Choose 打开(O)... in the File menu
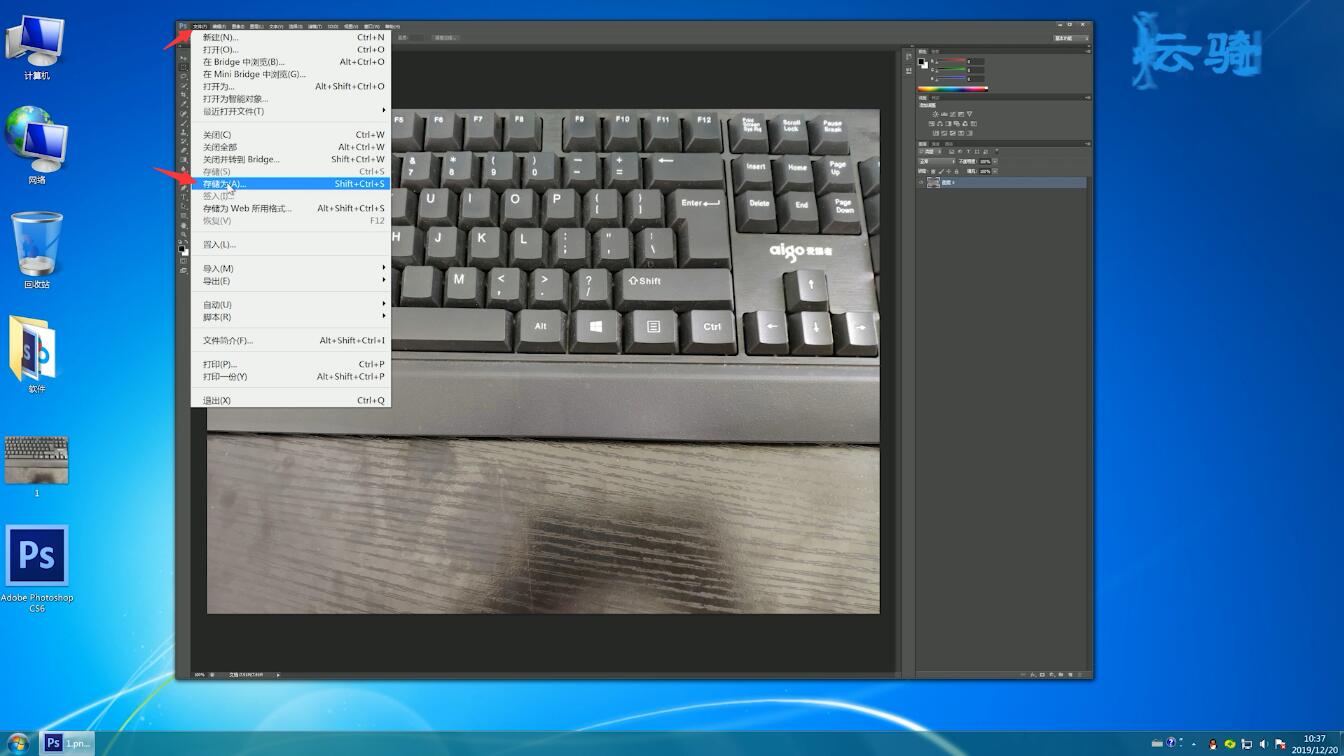 [291, 49]
